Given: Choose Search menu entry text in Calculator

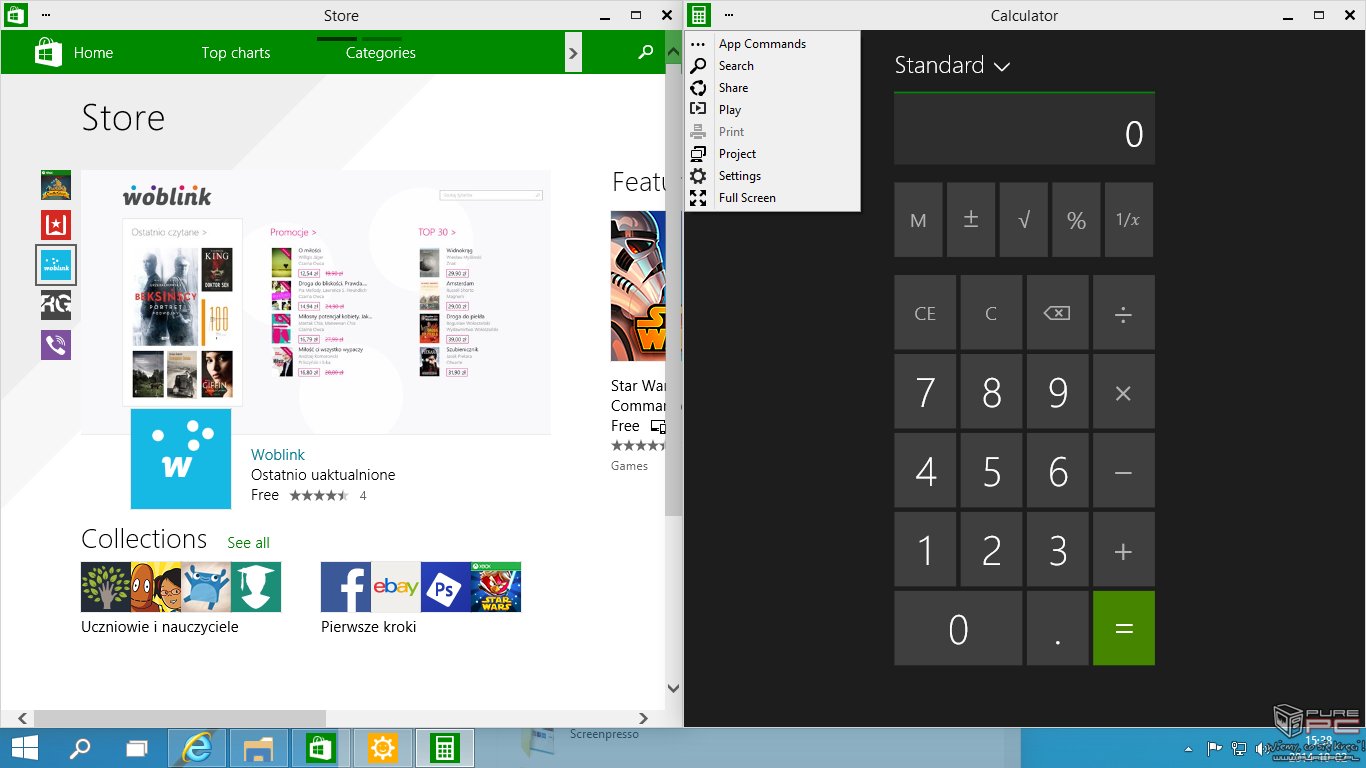Looking at the screenshot, I should tap(736, 66).
